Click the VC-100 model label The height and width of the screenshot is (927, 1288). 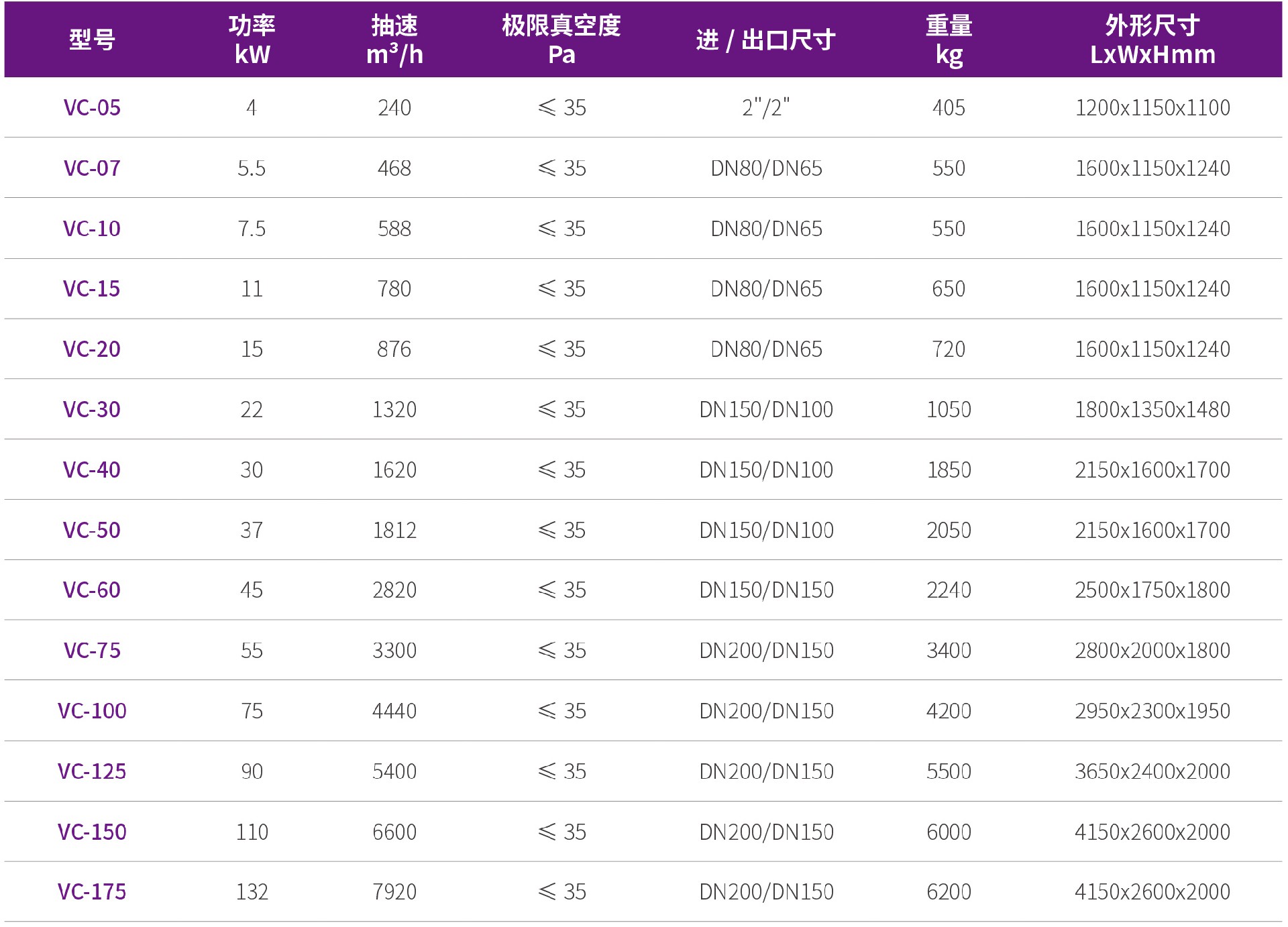(x=92, y=711)
